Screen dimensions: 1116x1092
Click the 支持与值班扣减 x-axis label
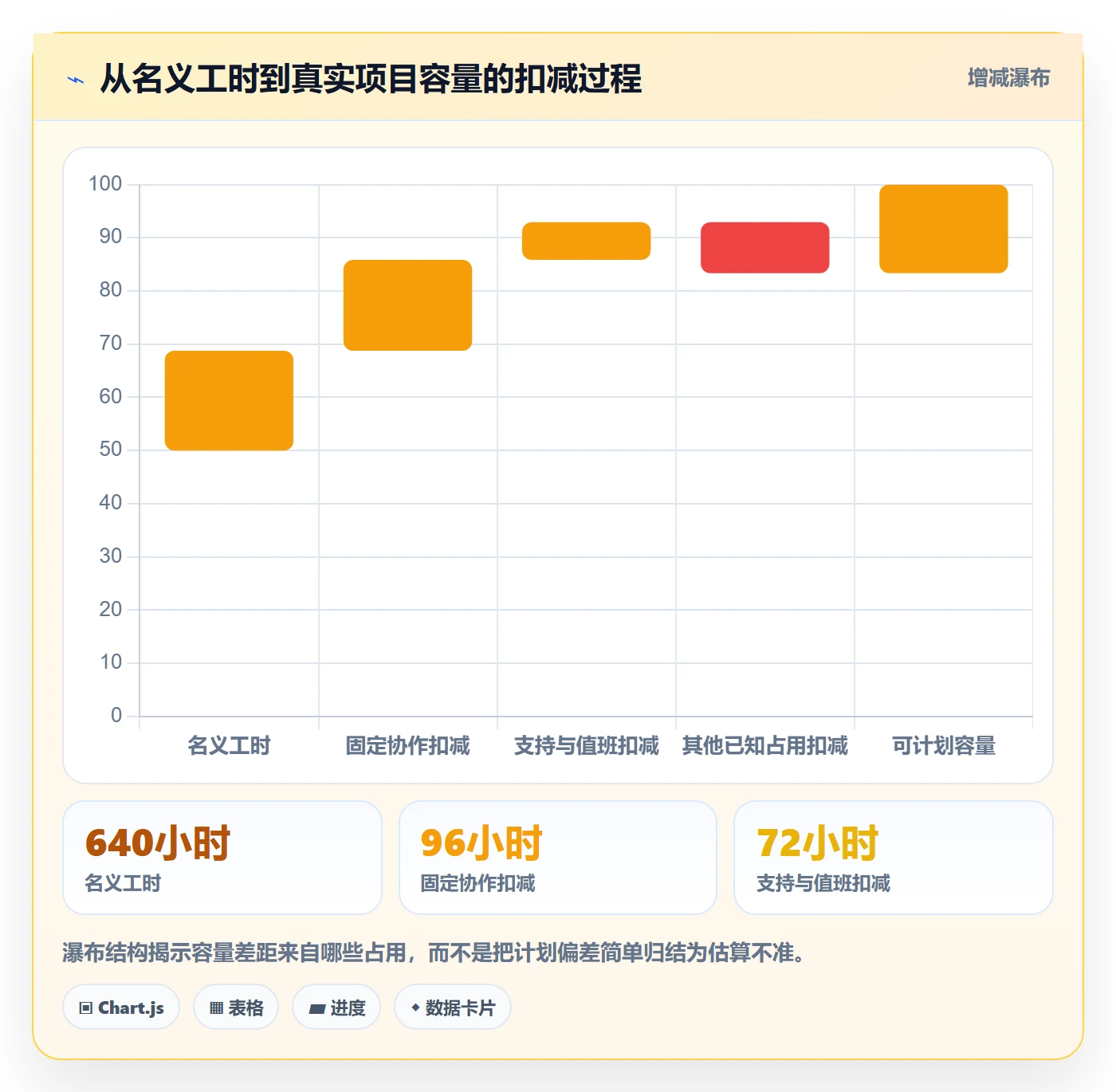[586, 746]
